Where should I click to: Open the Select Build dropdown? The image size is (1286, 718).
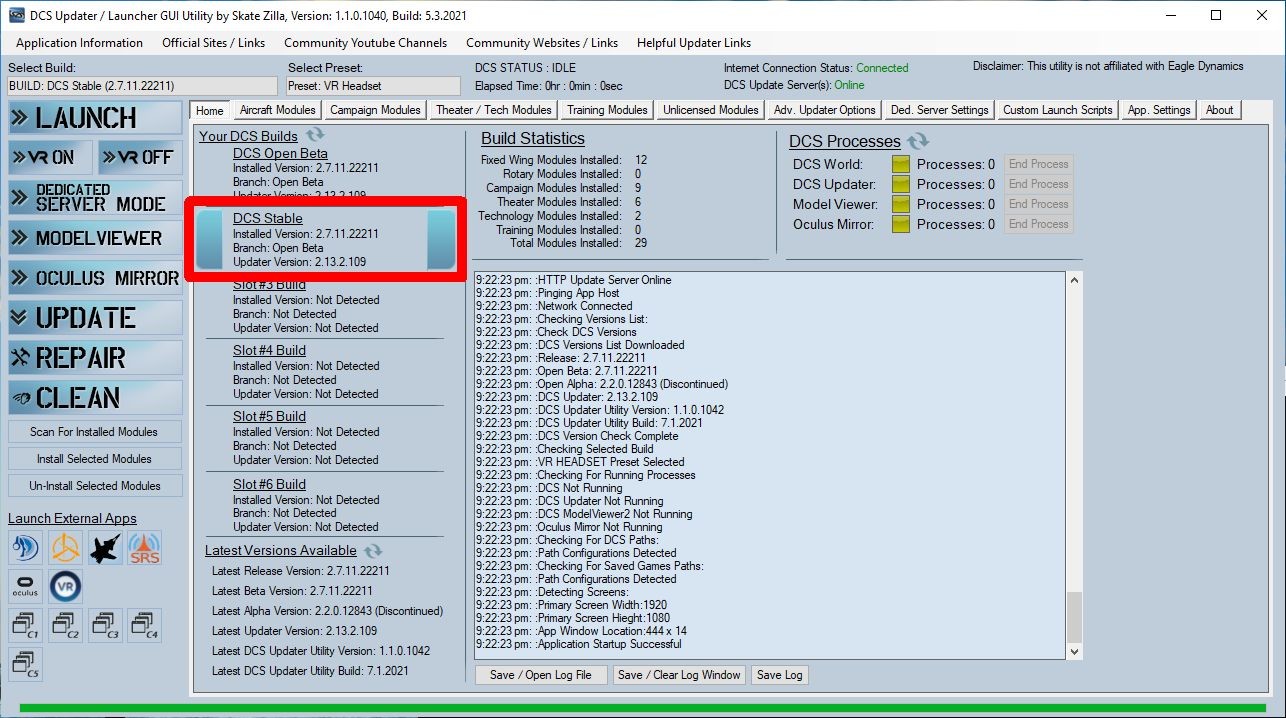(x=141, y=86)
